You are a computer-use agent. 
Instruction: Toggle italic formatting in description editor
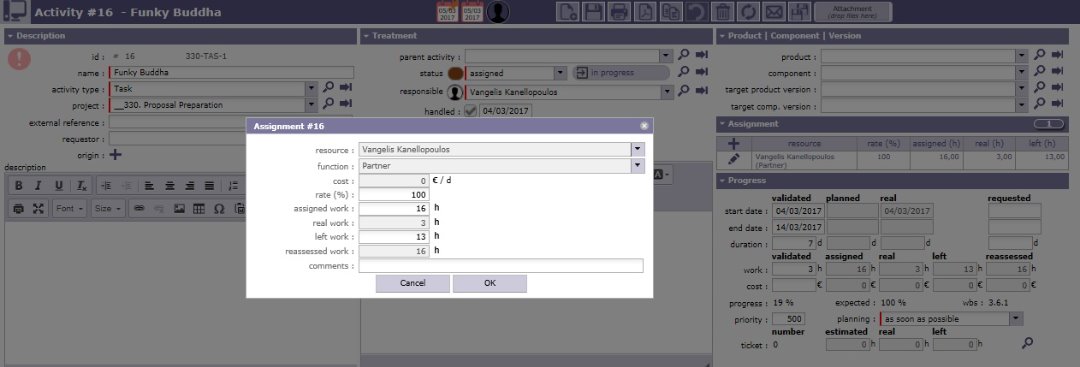[39, 186]
